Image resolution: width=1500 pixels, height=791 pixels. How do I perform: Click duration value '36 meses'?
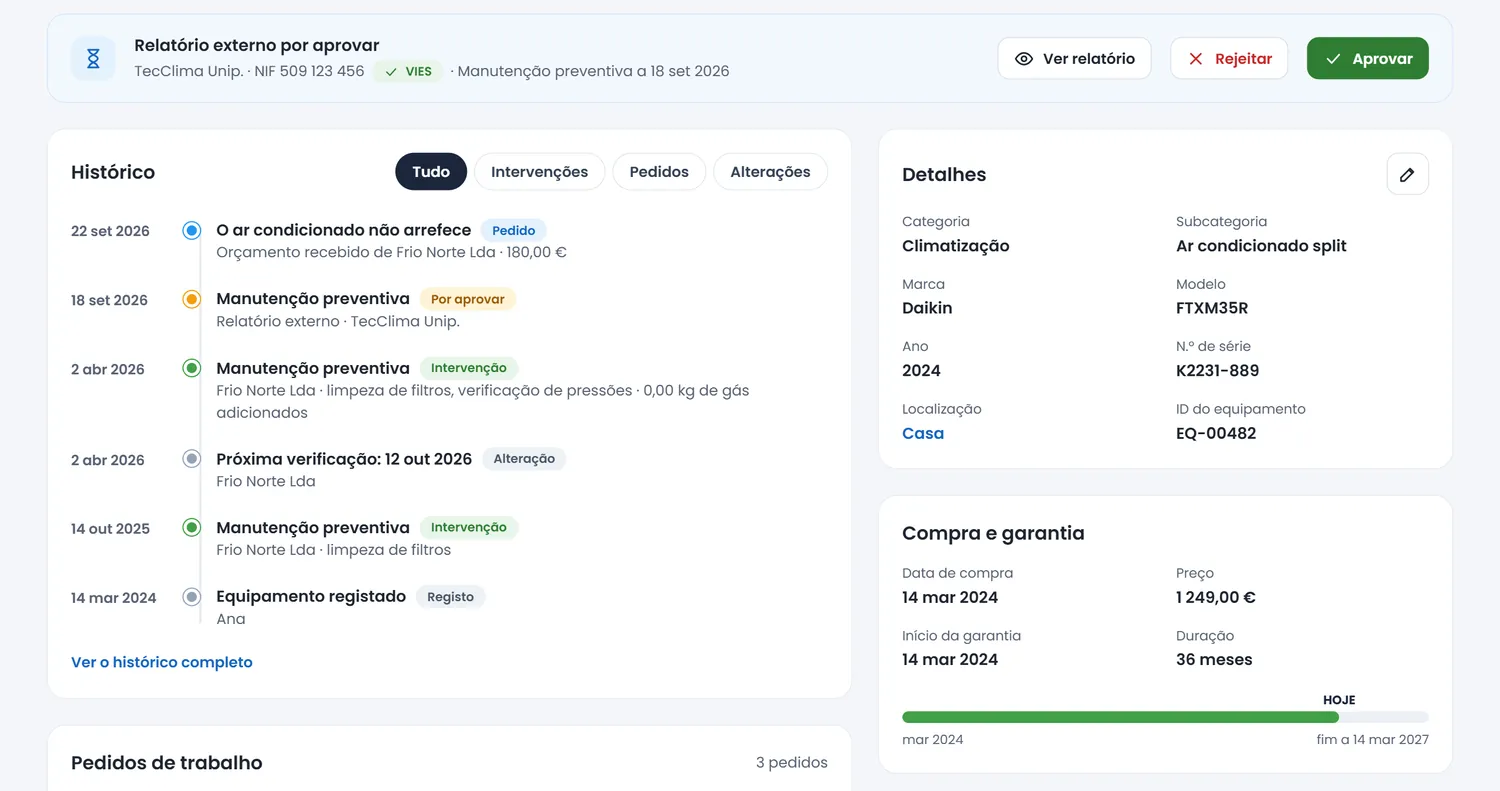click(x=1214, y=659)
